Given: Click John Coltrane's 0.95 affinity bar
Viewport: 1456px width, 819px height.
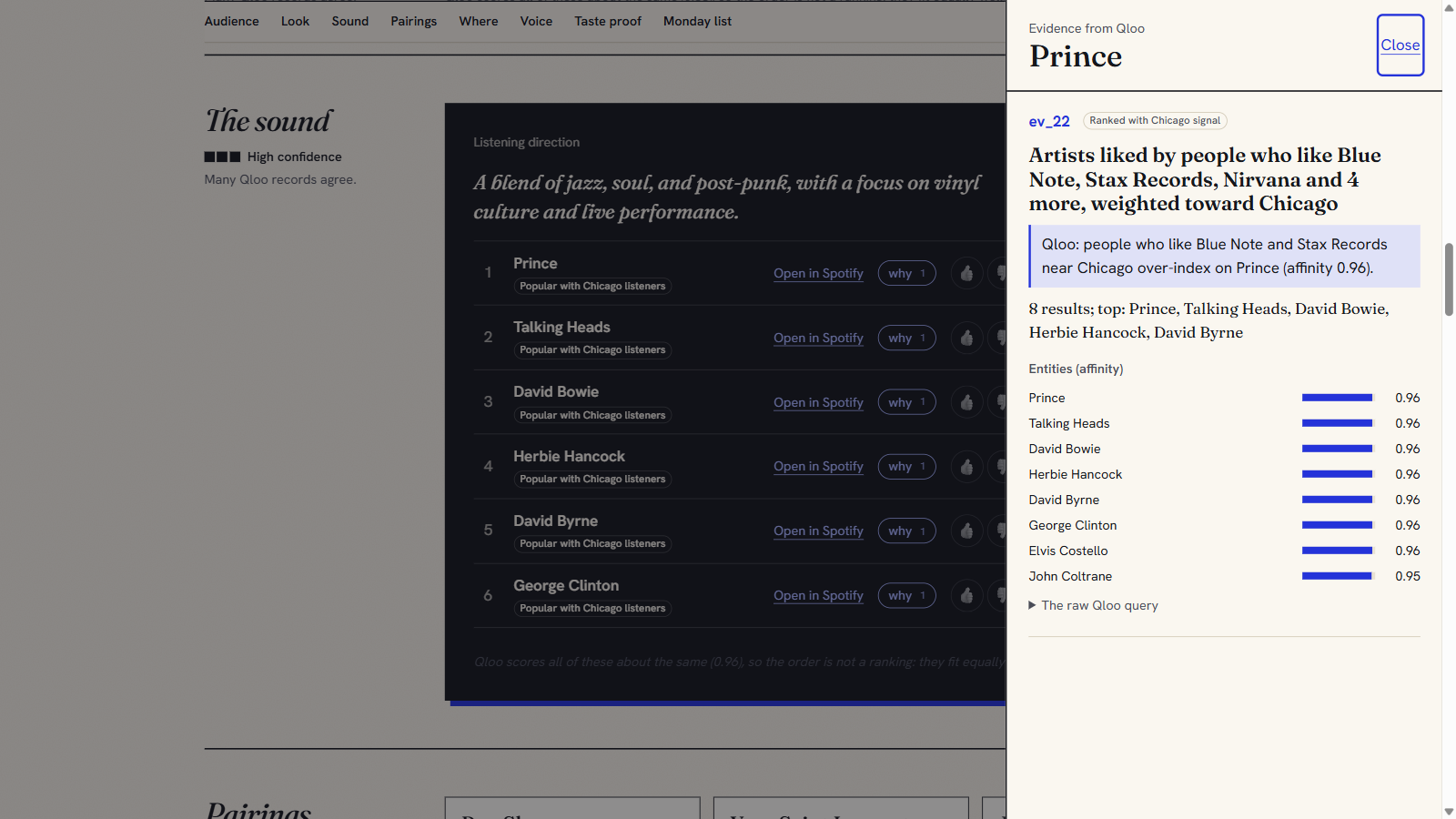Looking at the screenshot, I should pyautogui.click(x=1337, y=576).
